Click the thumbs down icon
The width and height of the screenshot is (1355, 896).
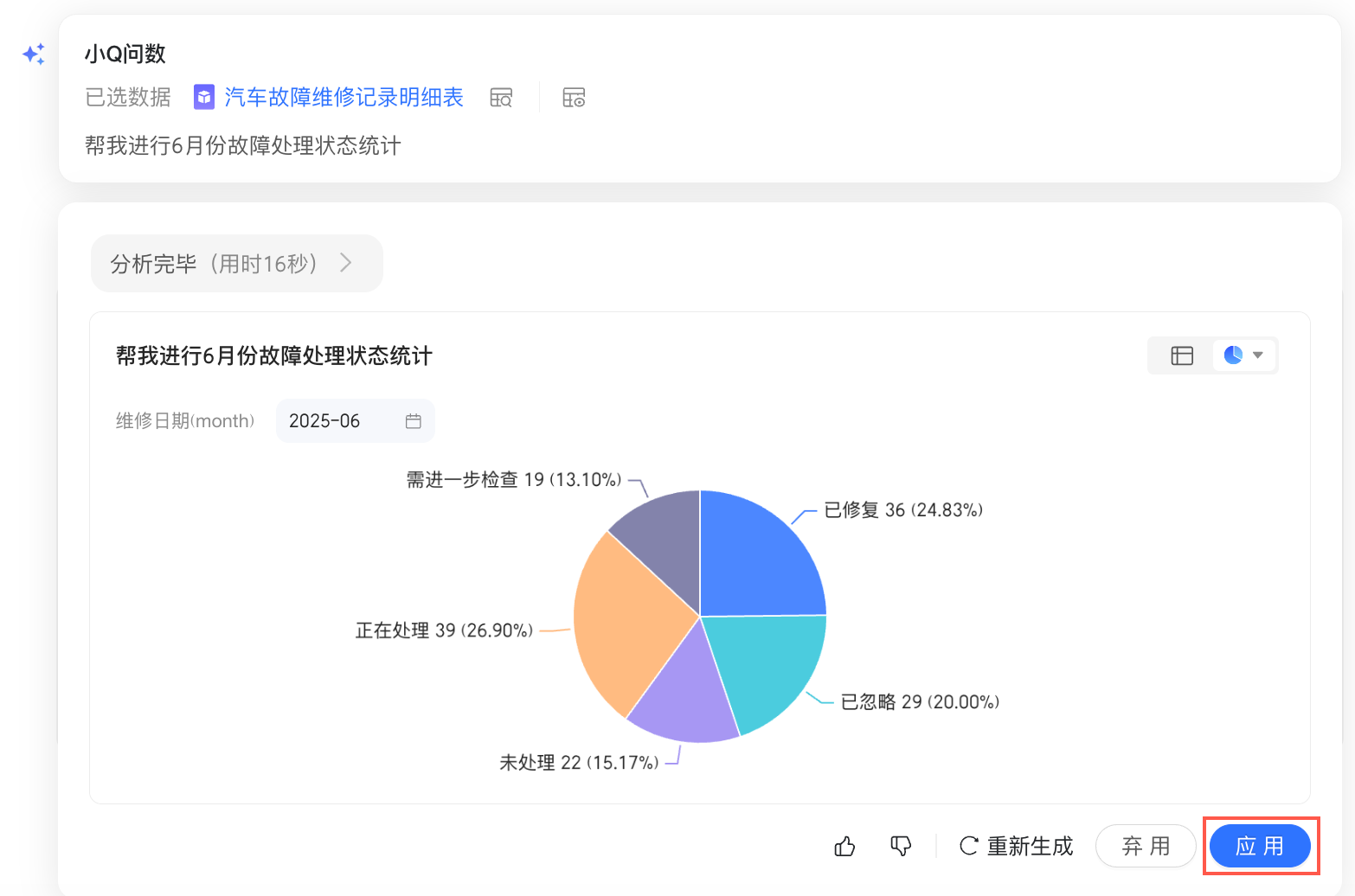[x=901, y=846]
